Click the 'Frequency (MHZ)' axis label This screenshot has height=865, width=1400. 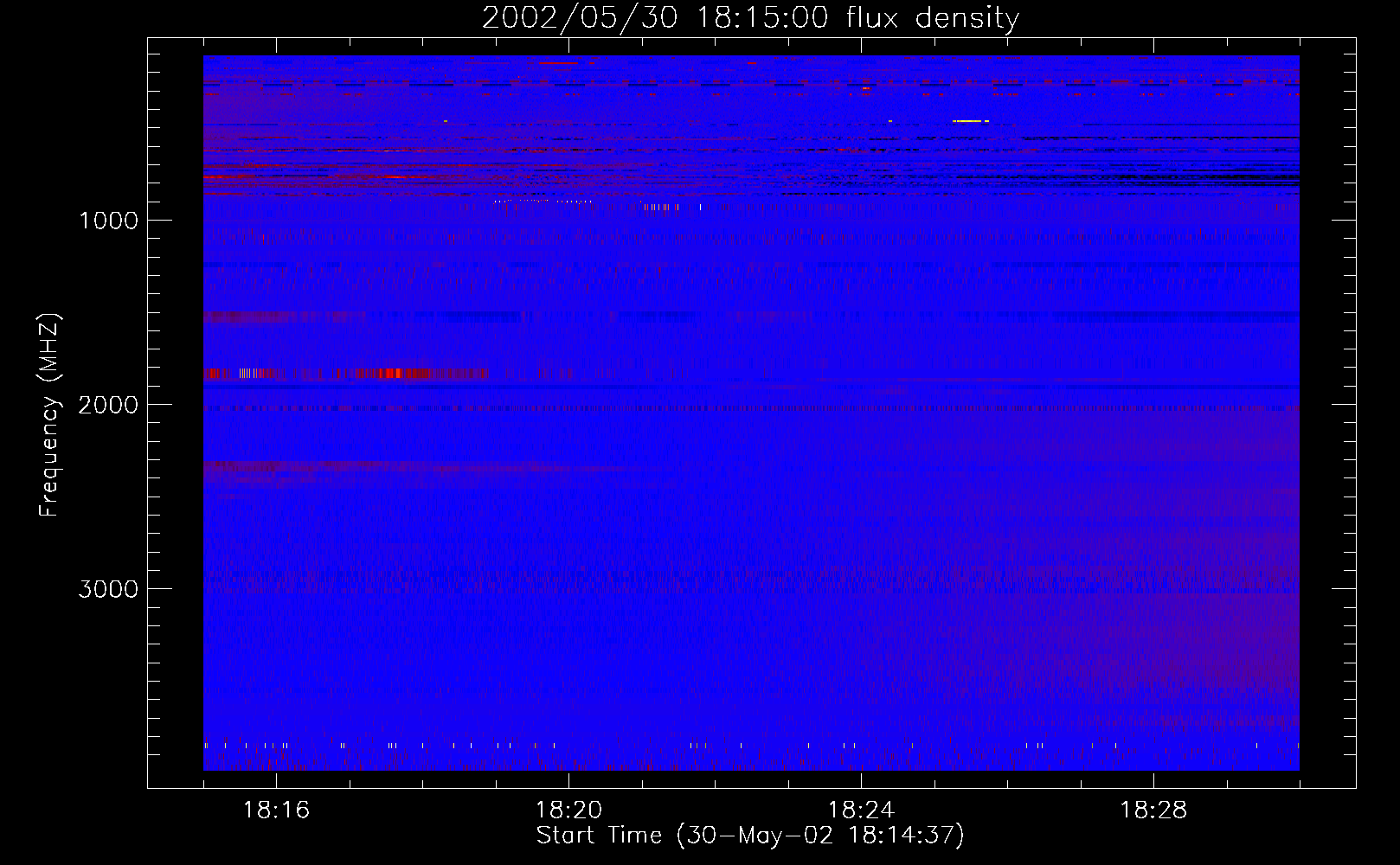pyautogui.click(x=50, y=414)
